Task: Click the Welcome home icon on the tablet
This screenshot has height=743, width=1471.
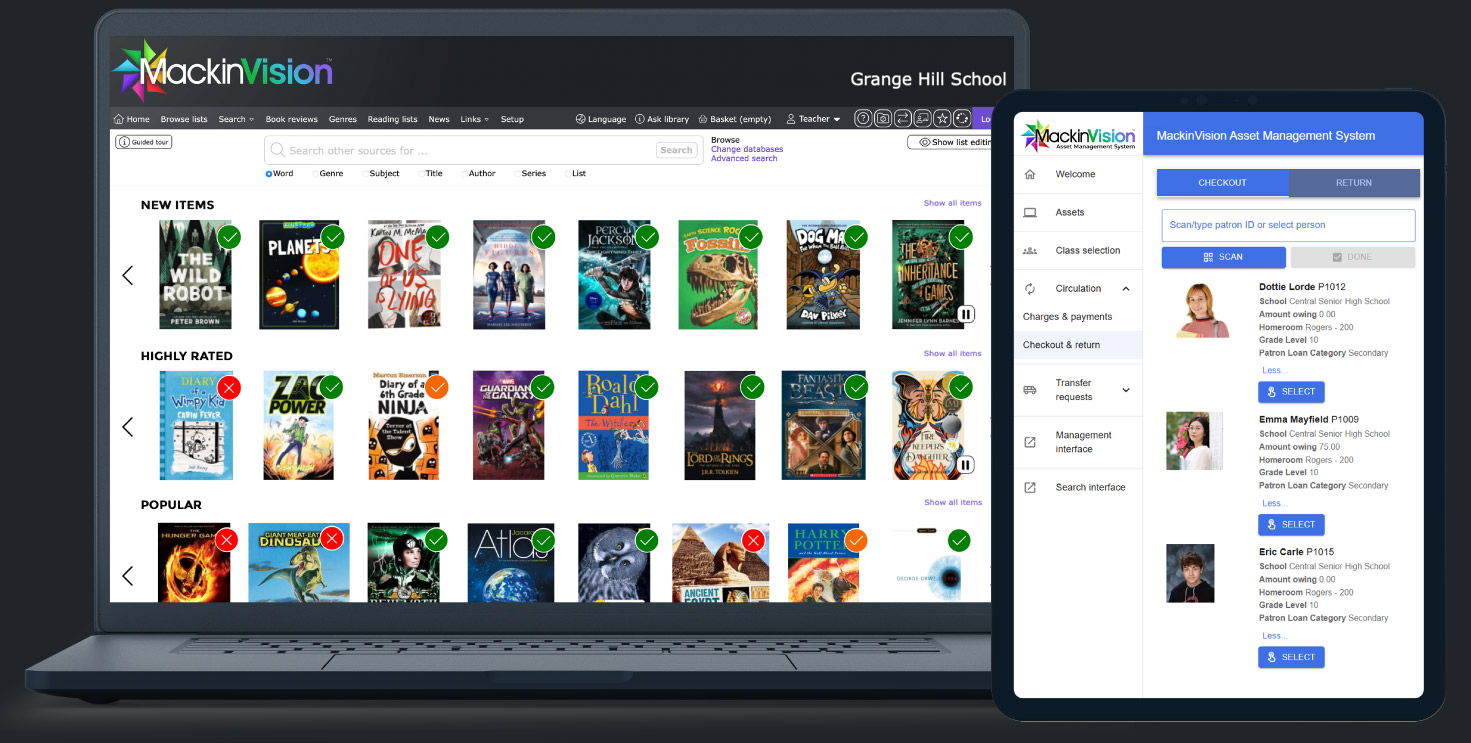Action: point(1030,174)
